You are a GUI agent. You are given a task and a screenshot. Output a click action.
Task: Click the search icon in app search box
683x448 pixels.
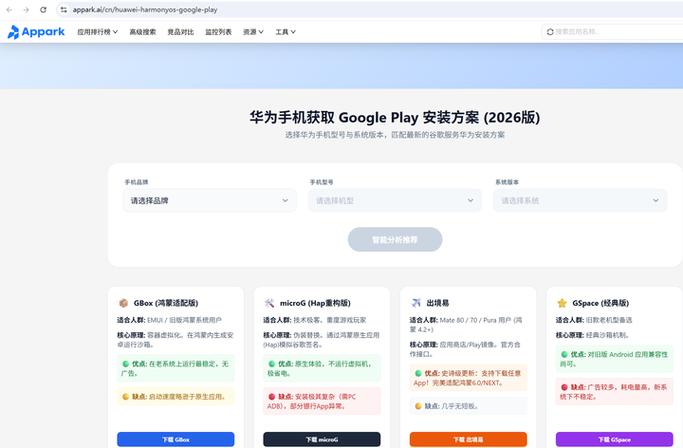(x=550, y=32)
